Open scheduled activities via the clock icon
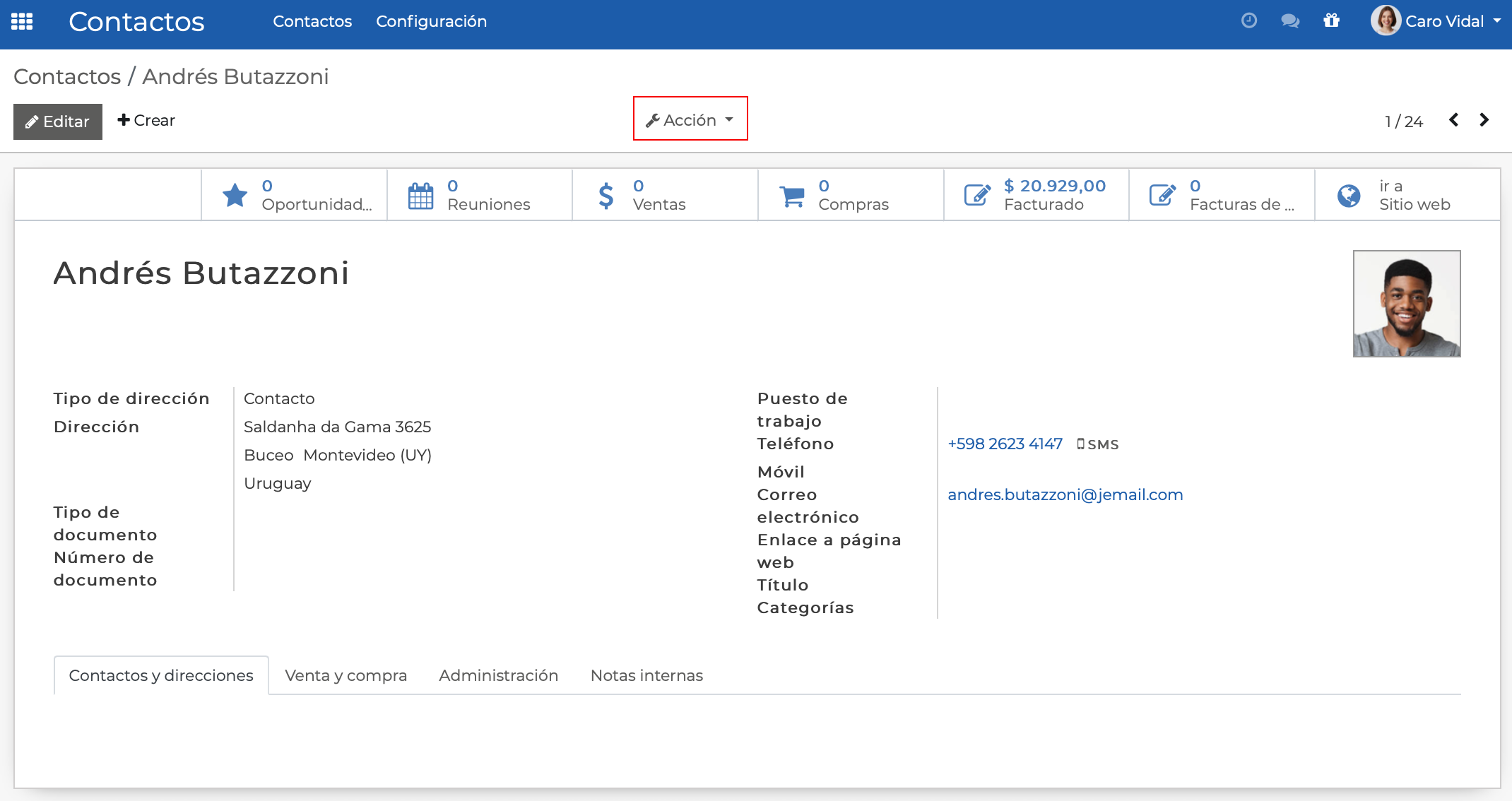 click(1249, 20)
